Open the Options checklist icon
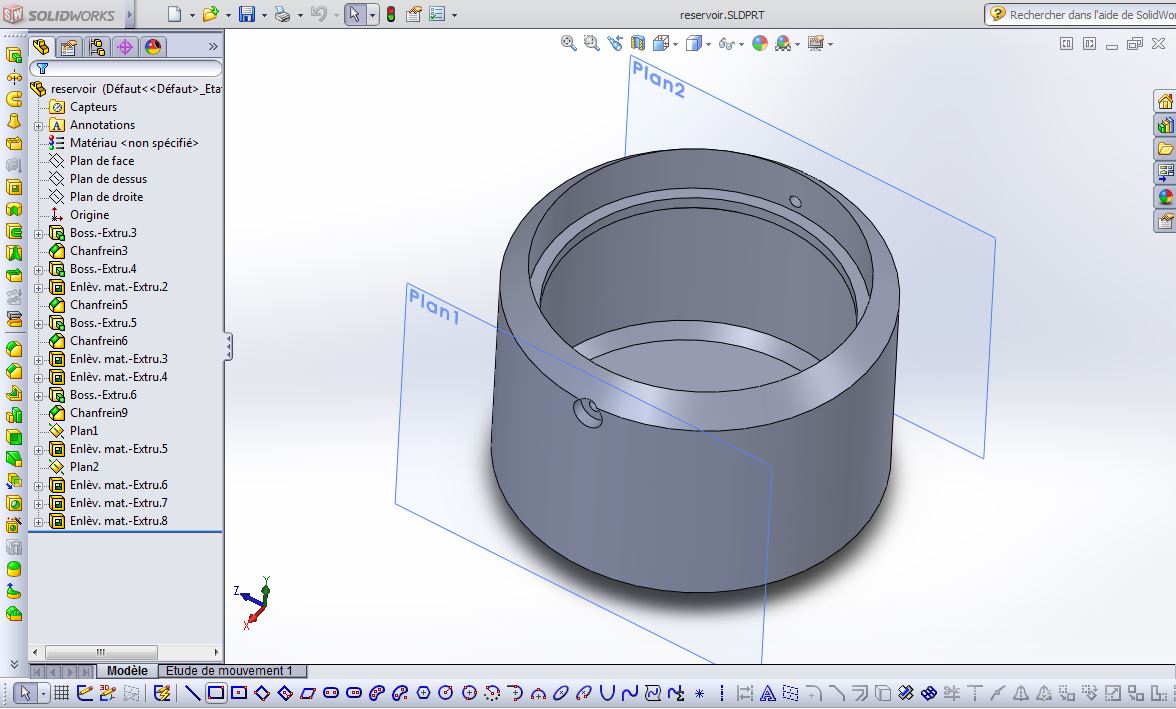Viewport: 1176px width, 709px height. (437, 14)
